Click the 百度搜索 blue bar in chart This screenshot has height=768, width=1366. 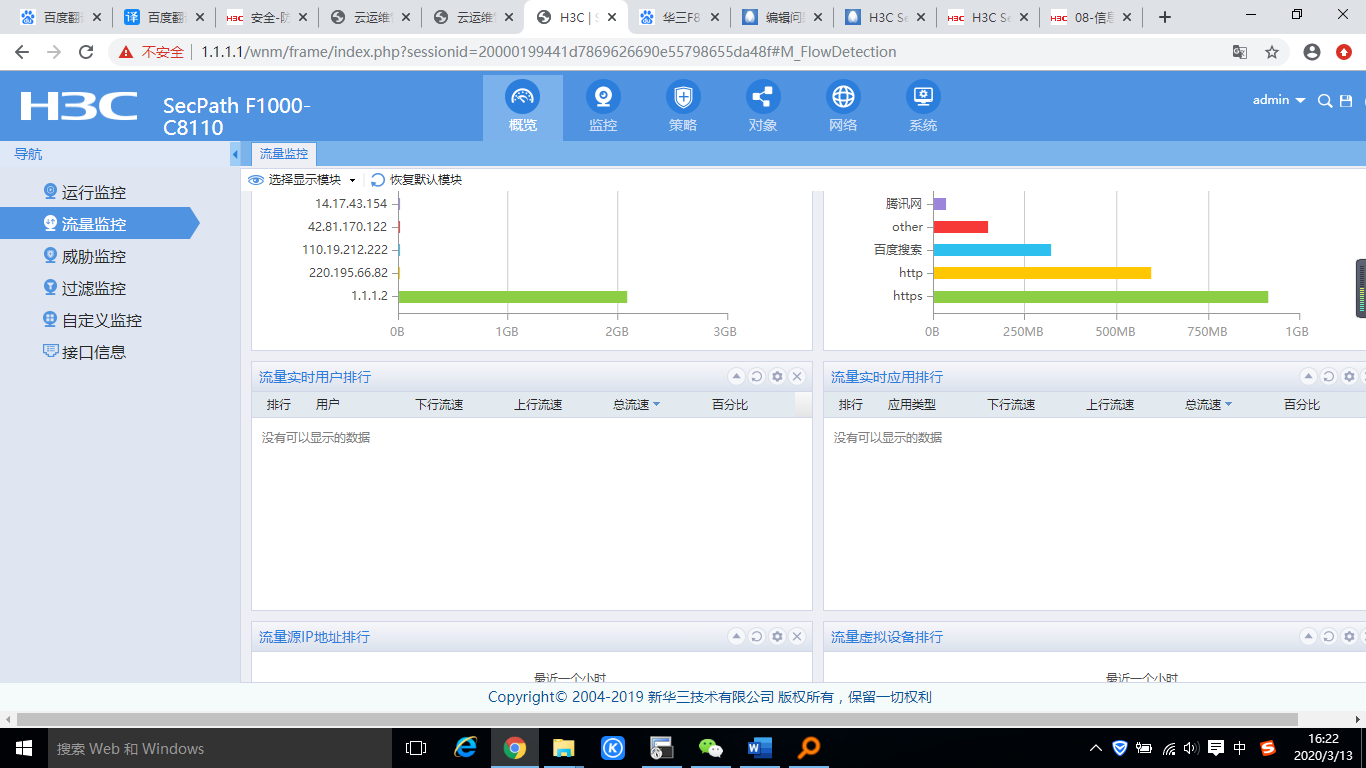[x=992, y=250]
